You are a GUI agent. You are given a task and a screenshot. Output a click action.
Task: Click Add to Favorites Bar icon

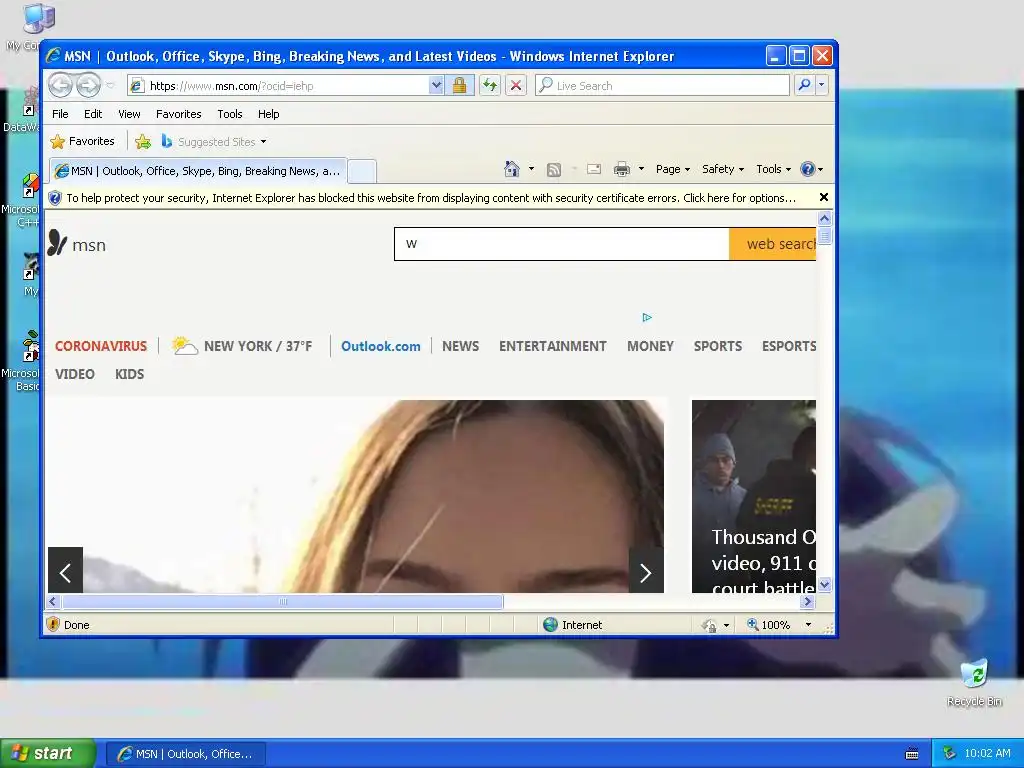coord(142,141)
